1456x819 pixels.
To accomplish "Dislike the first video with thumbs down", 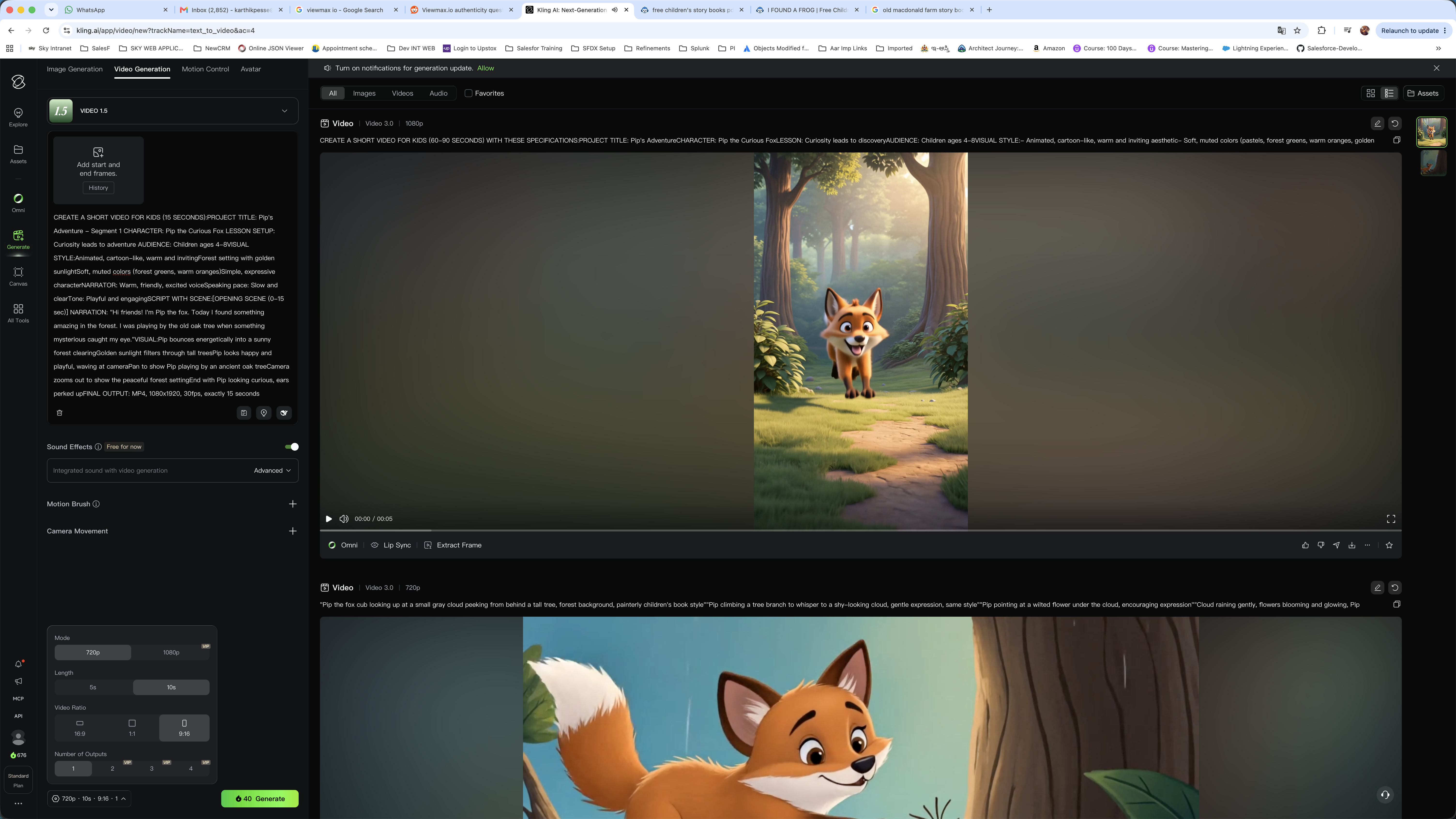I will 1321,546.
